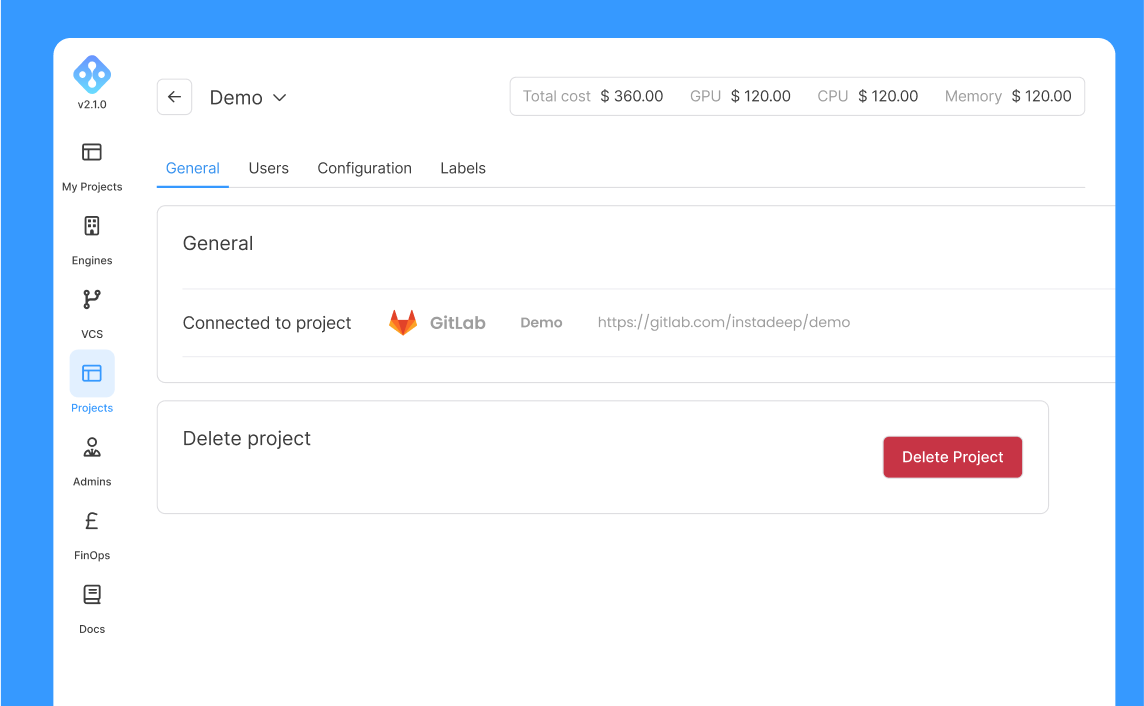Click the red Delete Project button
This screenshot has width=1144, height=706.
coord(952,457)
